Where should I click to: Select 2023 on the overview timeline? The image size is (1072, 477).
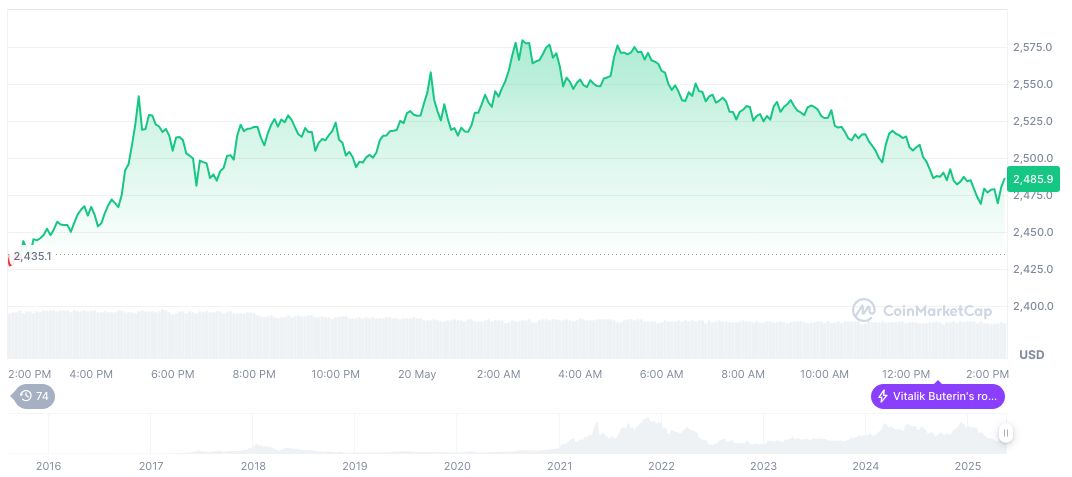763,466
